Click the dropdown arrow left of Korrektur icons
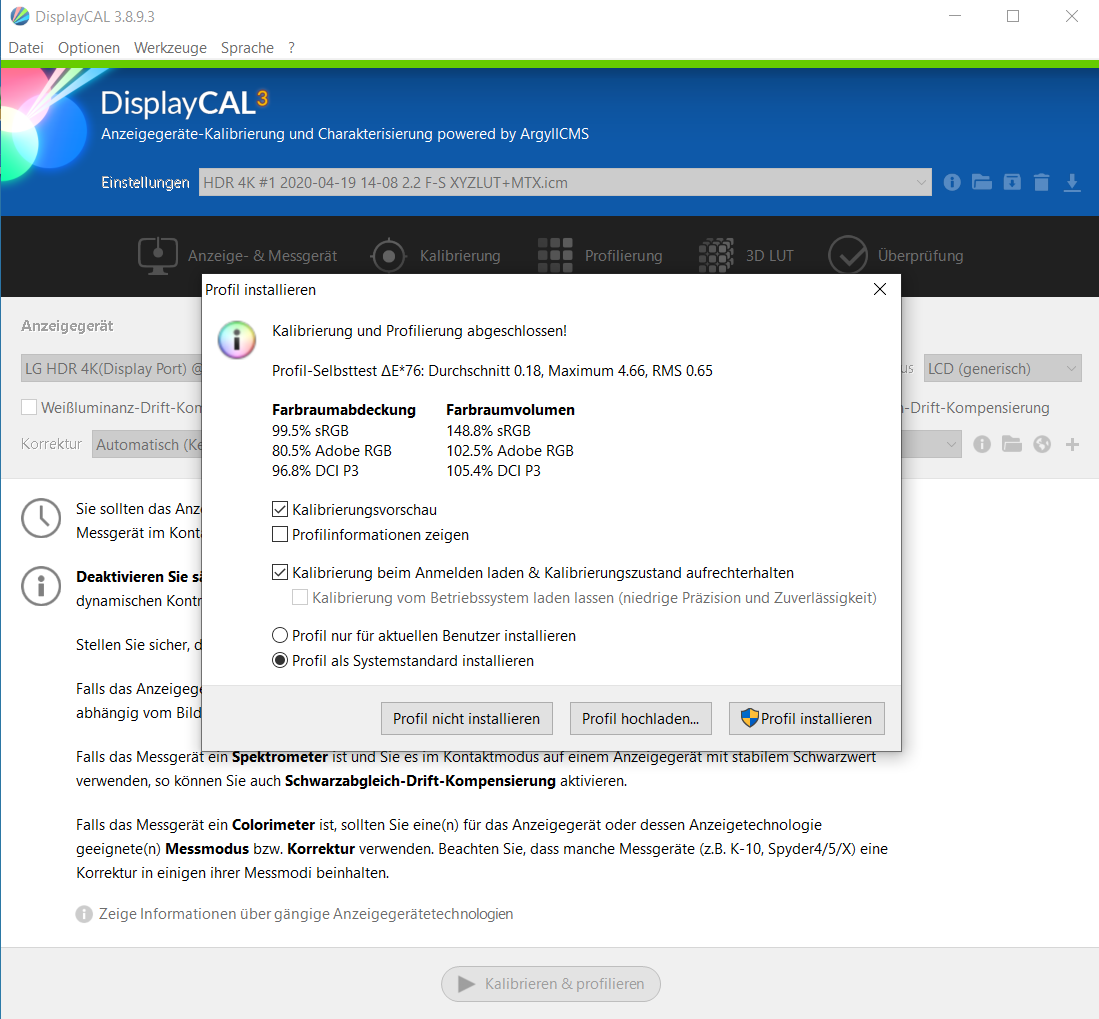The height and width of the screenshot is (1019, 1099). (950, 444)
